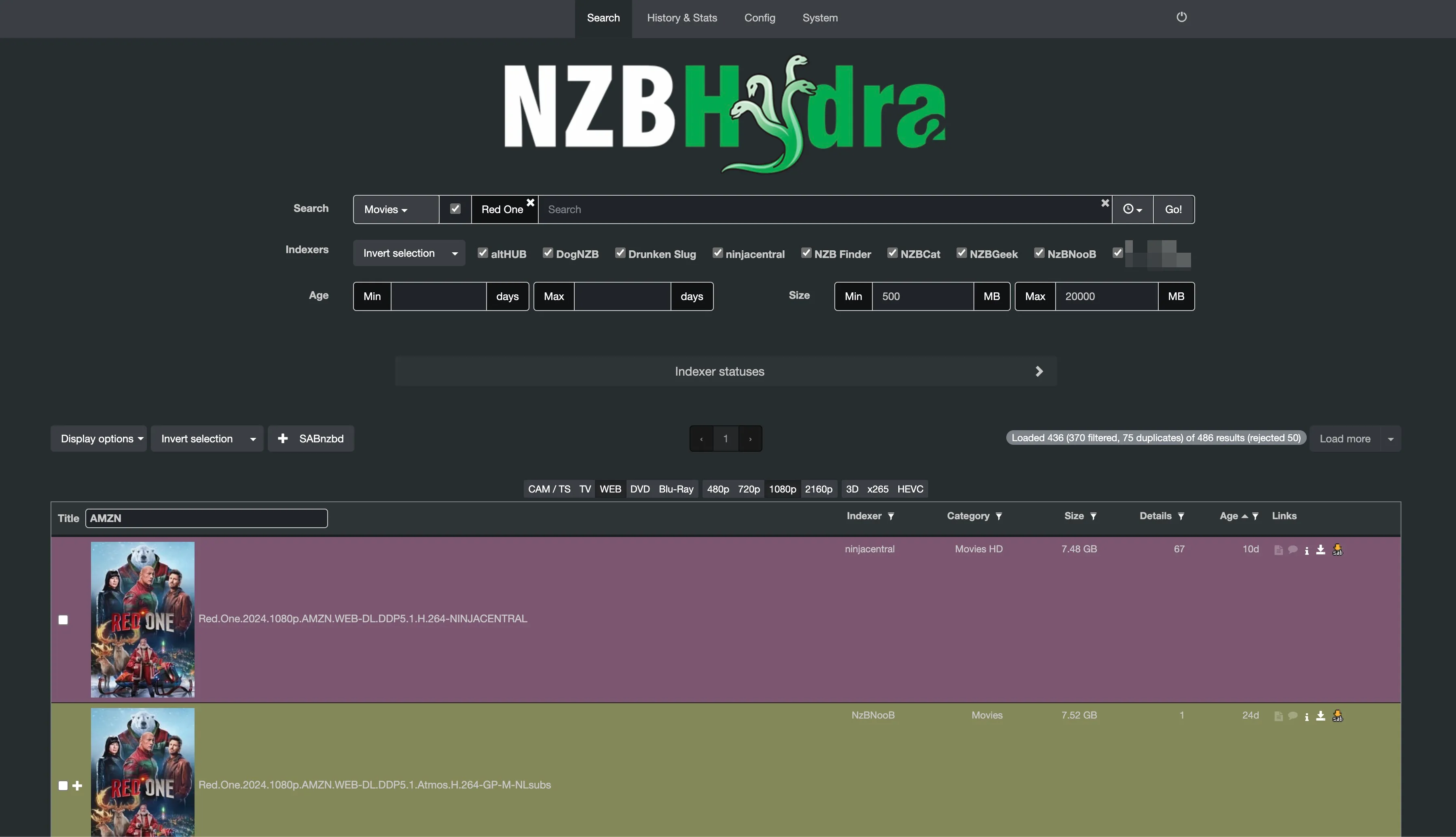
Task: Uncheck the NZB Finder indexer
Action: pos(806,253)
